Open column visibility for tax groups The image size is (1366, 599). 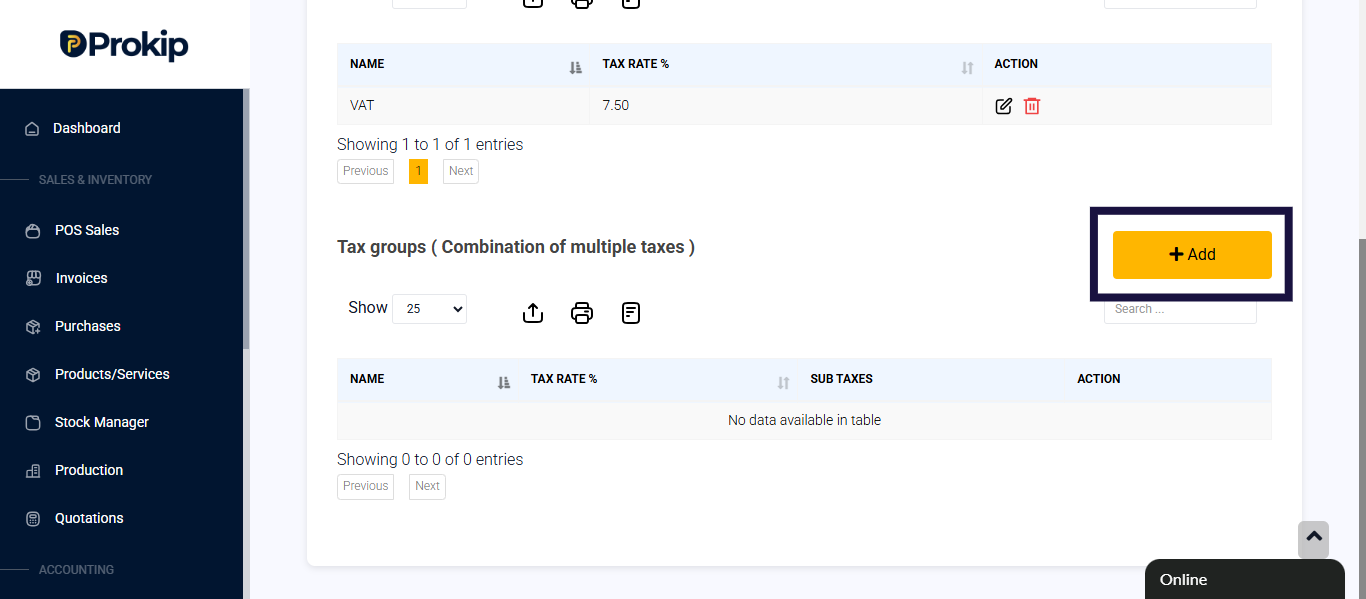coord(630,313)
